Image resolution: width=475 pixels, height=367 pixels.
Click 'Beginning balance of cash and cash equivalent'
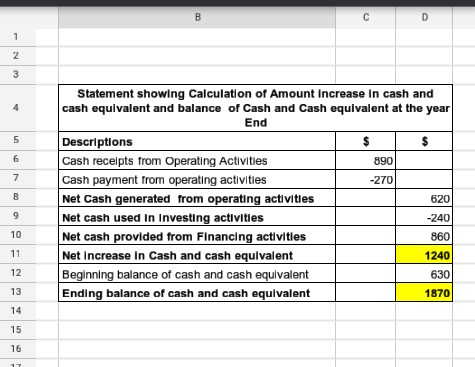click(x=197, y=274)
